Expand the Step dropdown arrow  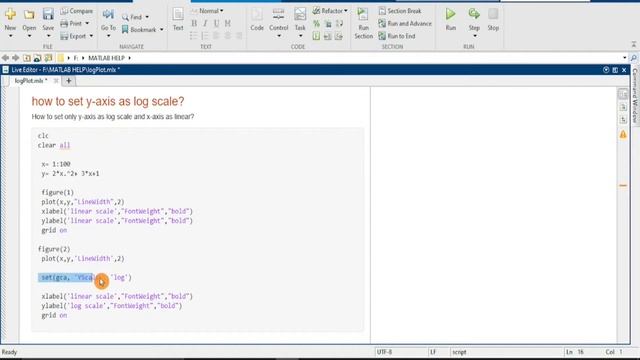[x=474, y=36]
